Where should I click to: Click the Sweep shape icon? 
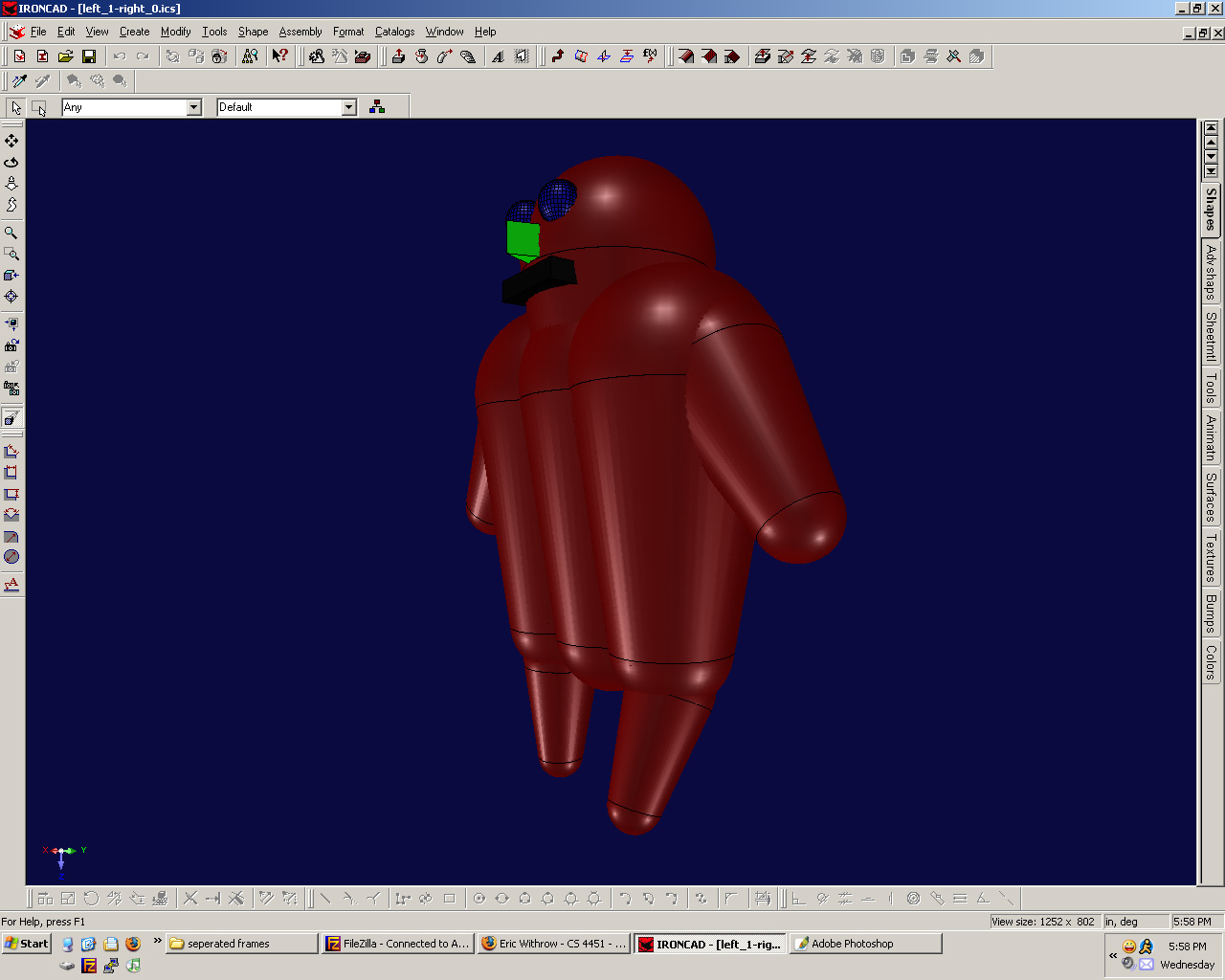pos(445,56)
